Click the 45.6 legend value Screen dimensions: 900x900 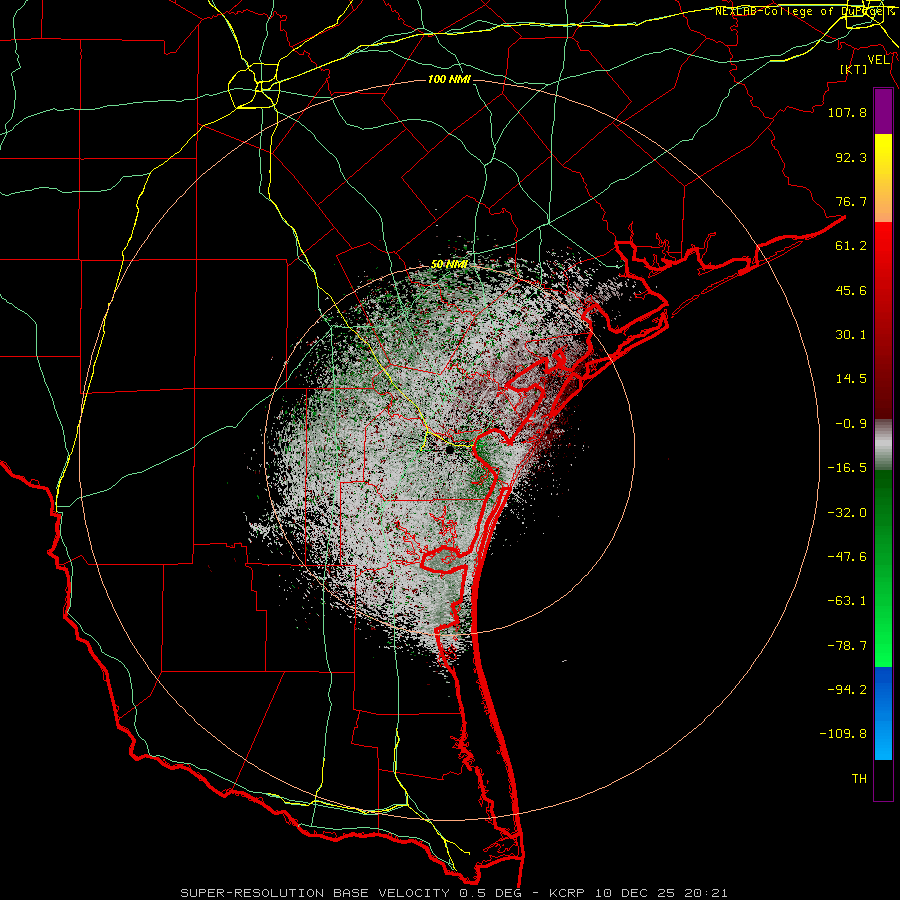point(851,290)
